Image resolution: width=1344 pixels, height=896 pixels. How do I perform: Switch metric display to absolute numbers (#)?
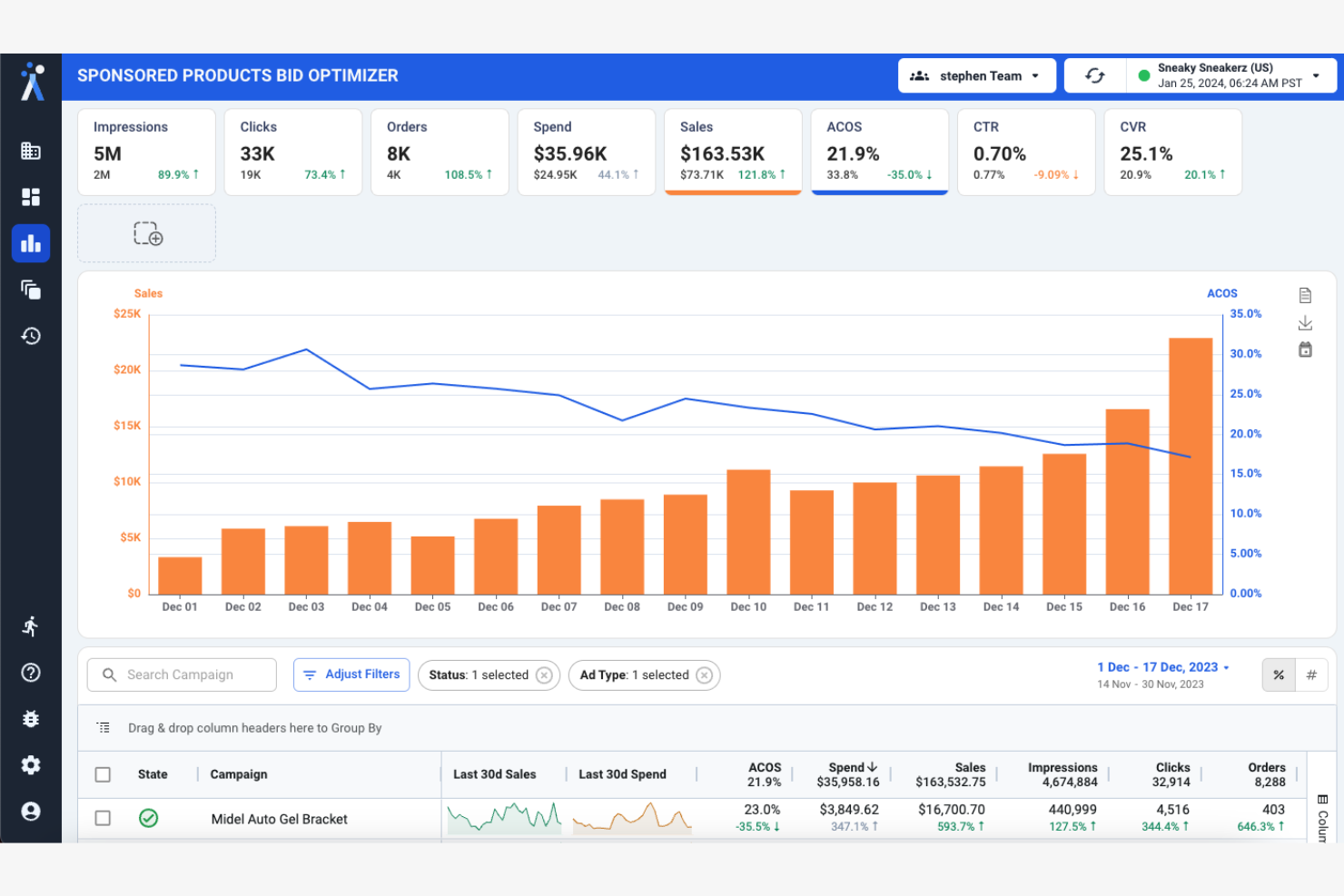pyautogui.click(x=1311, y=674)
